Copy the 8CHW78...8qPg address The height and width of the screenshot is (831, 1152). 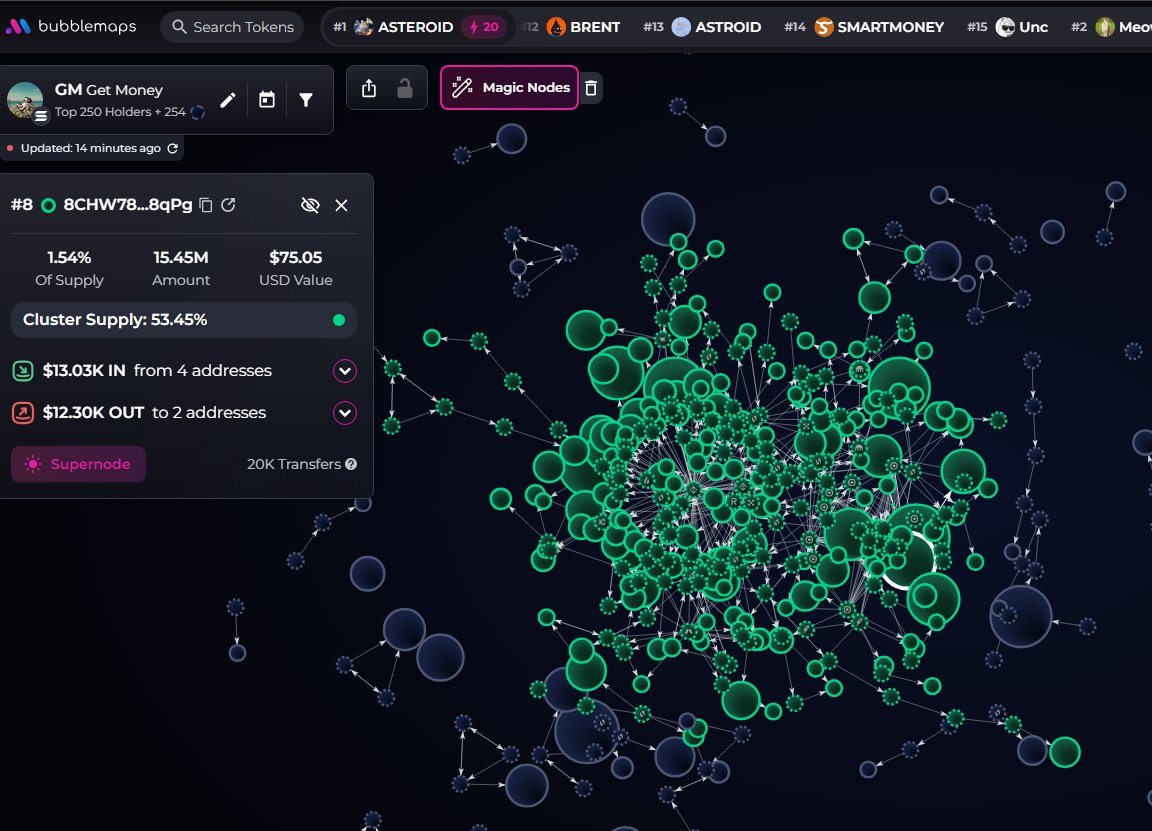pos(206,205)
